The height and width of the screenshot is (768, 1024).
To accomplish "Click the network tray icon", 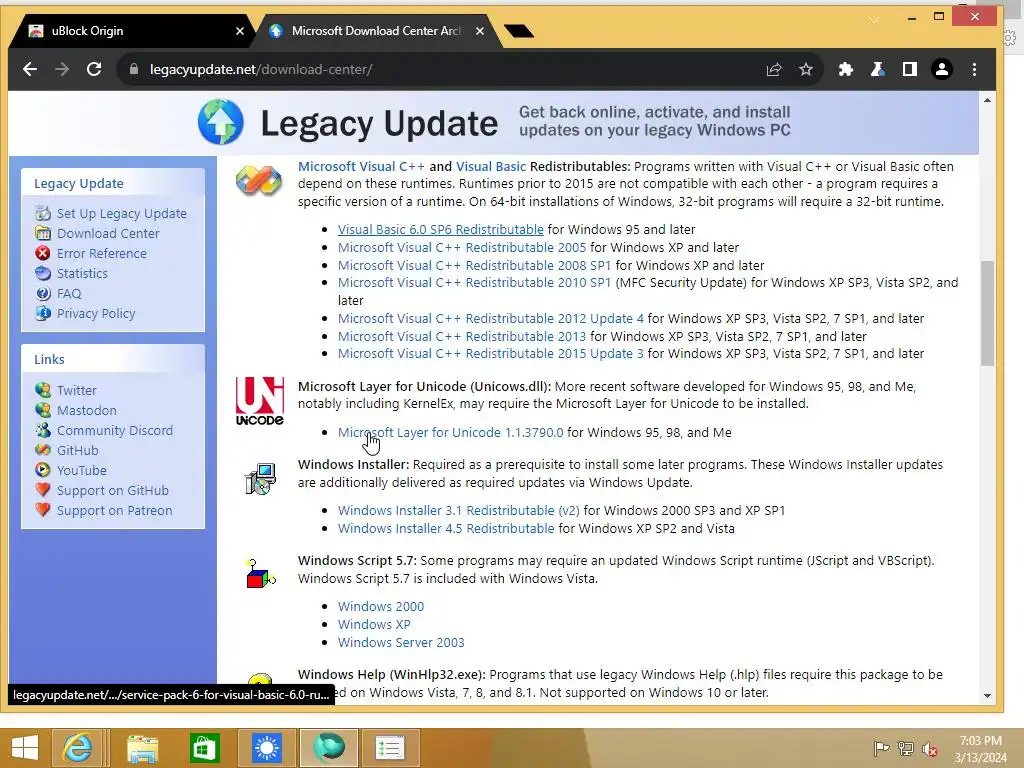I will [x=906, y=749].
